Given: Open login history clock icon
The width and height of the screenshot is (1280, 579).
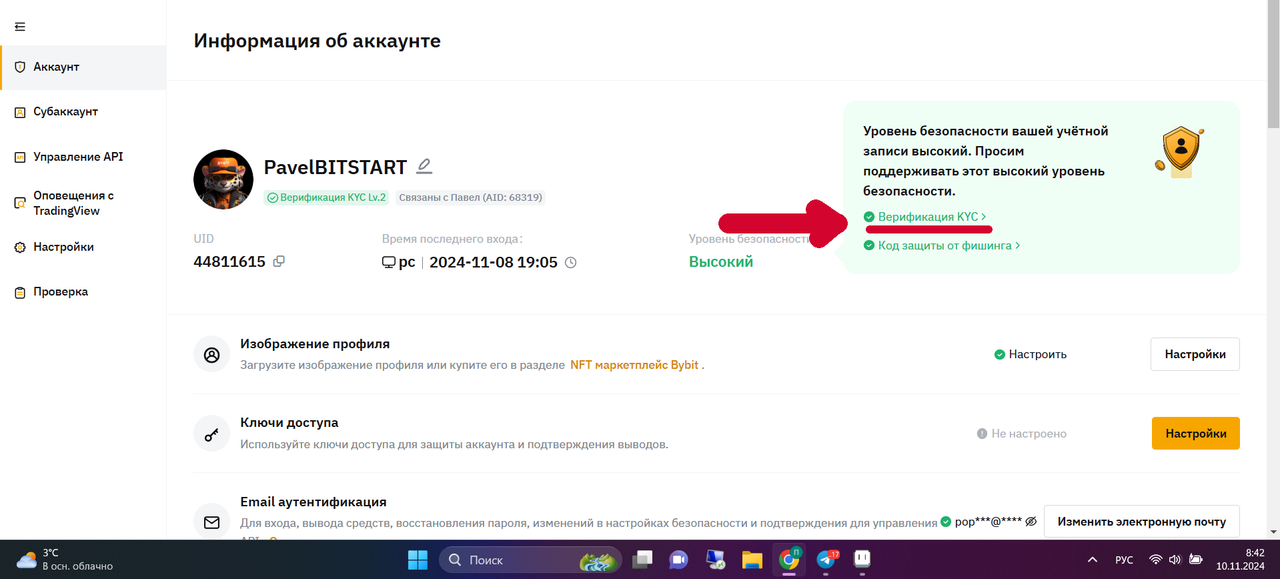Looking at the screenshot, I should 571,262.
